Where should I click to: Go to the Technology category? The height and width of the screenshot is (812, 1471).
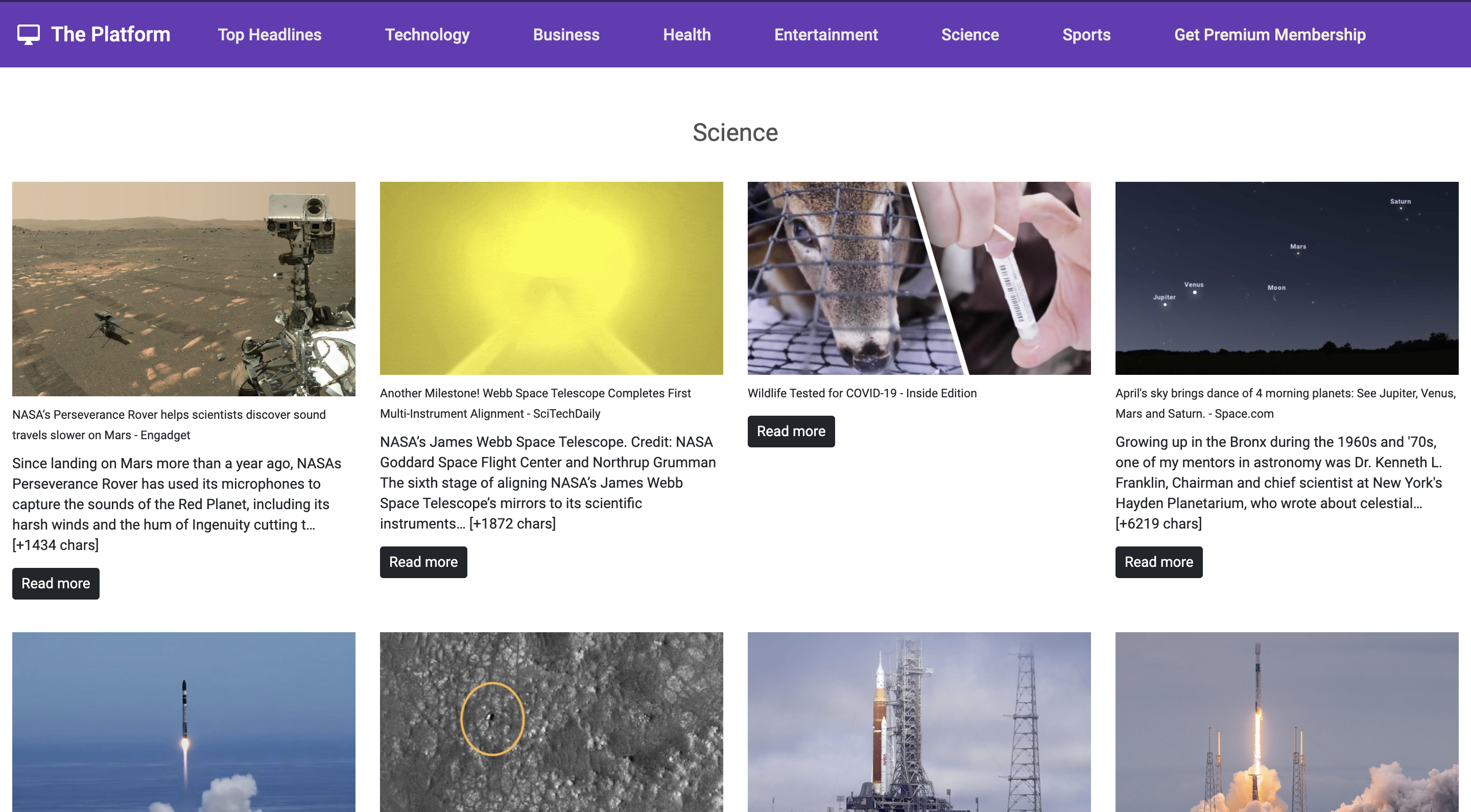click(x=427, y=35)
